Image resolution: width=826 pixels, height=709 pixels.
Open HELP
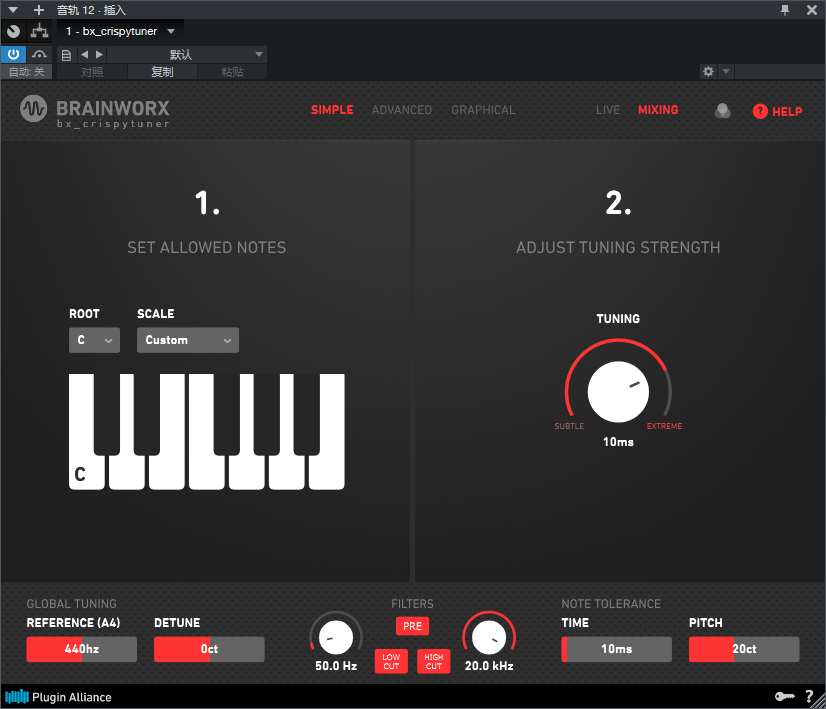coord(778,111)
